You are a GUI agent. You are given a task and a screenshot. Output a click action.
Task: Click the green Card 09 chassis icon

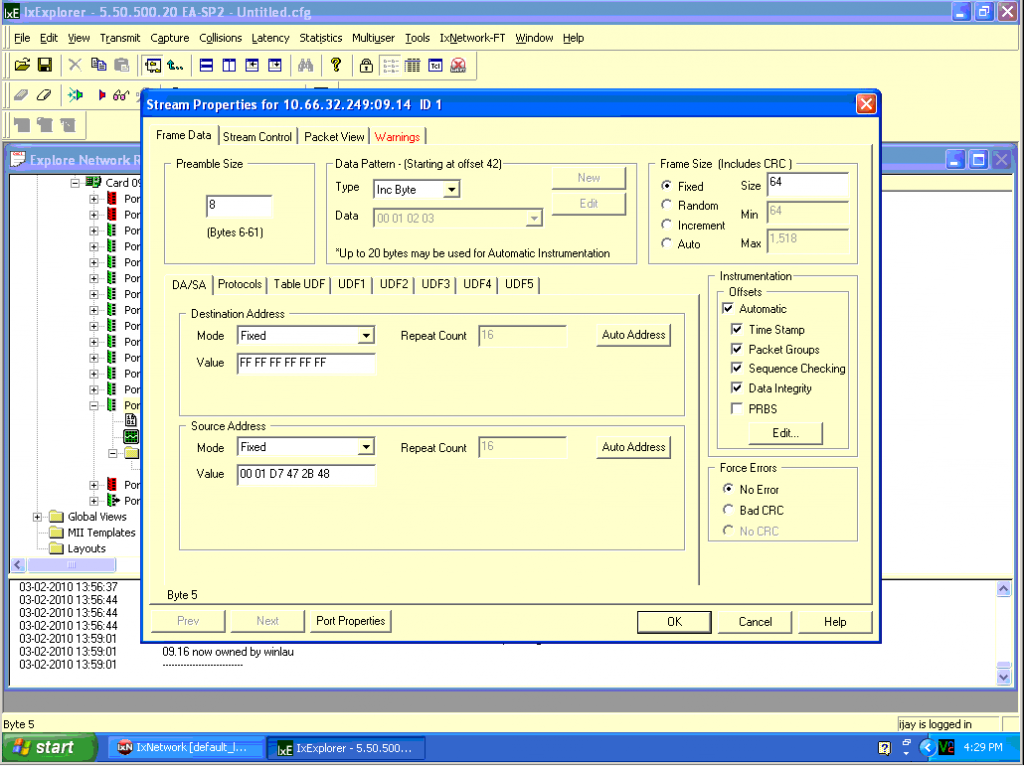point(93,182)
